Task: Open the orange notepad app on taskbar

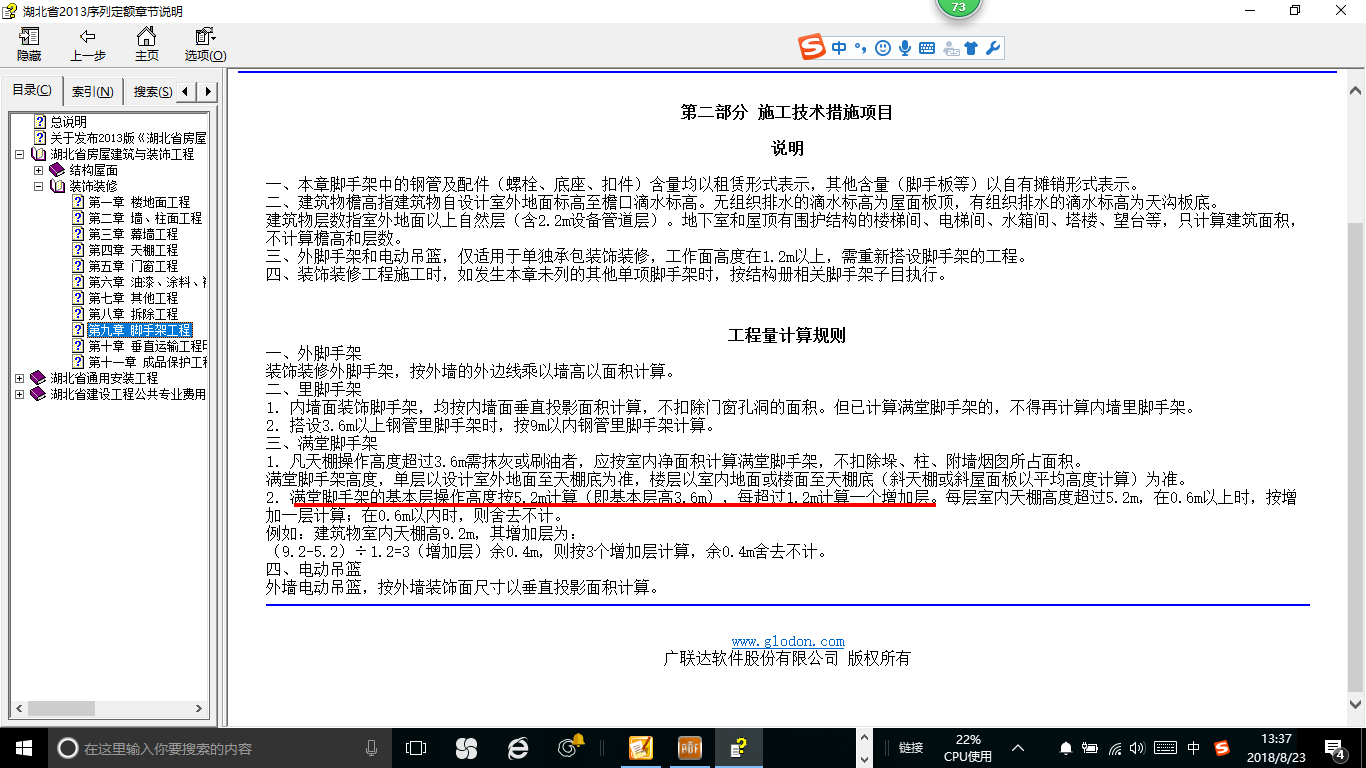Action: 640,747
